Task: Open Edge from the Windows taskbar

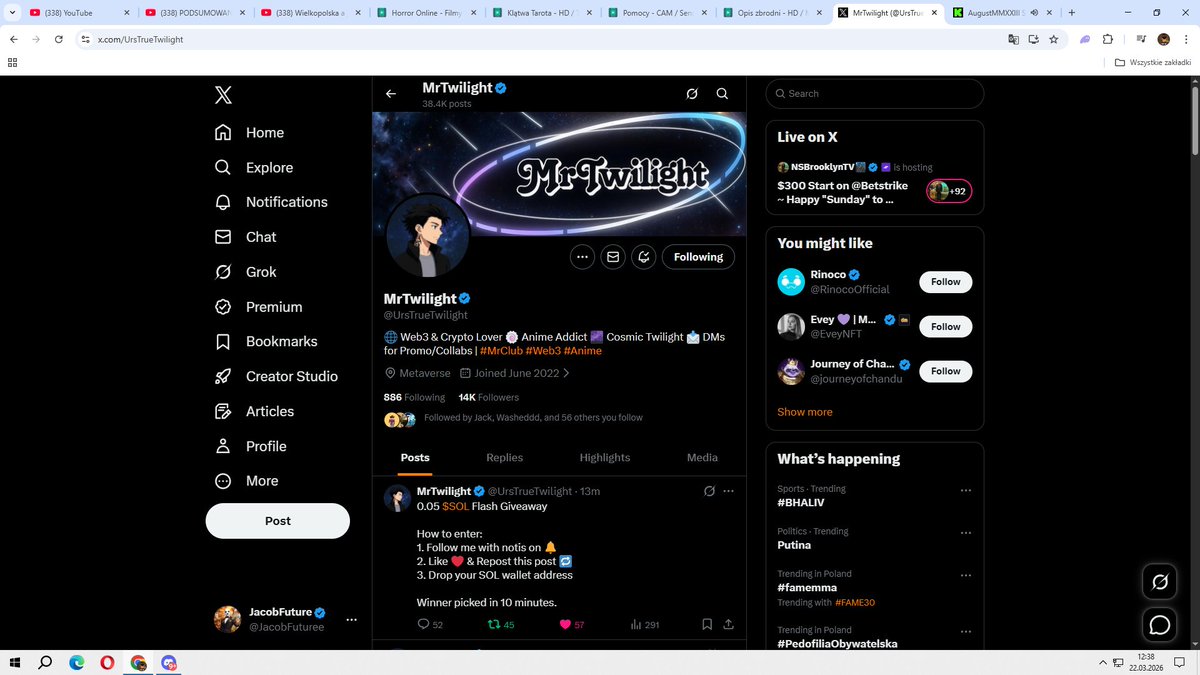Action: pyautogui.click(x=76, y=662)
